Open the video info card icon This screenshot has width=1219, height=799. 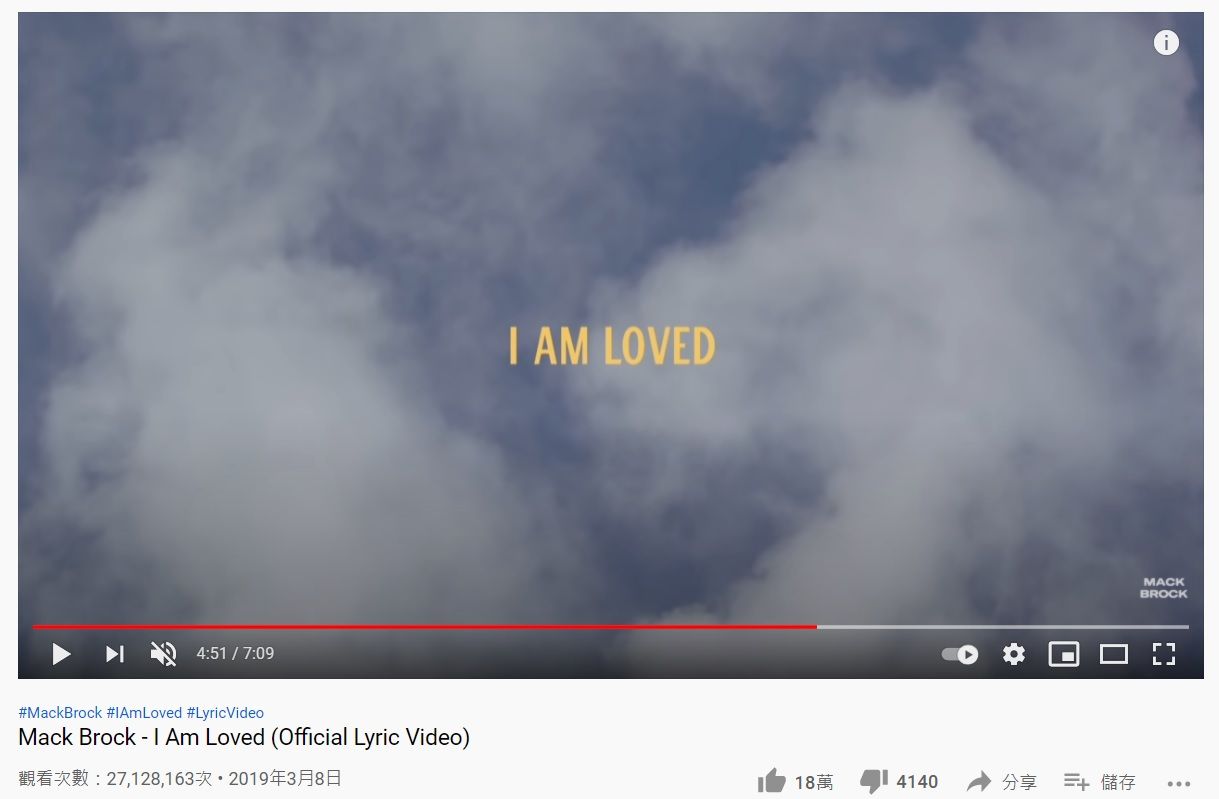coord(1166,43)
